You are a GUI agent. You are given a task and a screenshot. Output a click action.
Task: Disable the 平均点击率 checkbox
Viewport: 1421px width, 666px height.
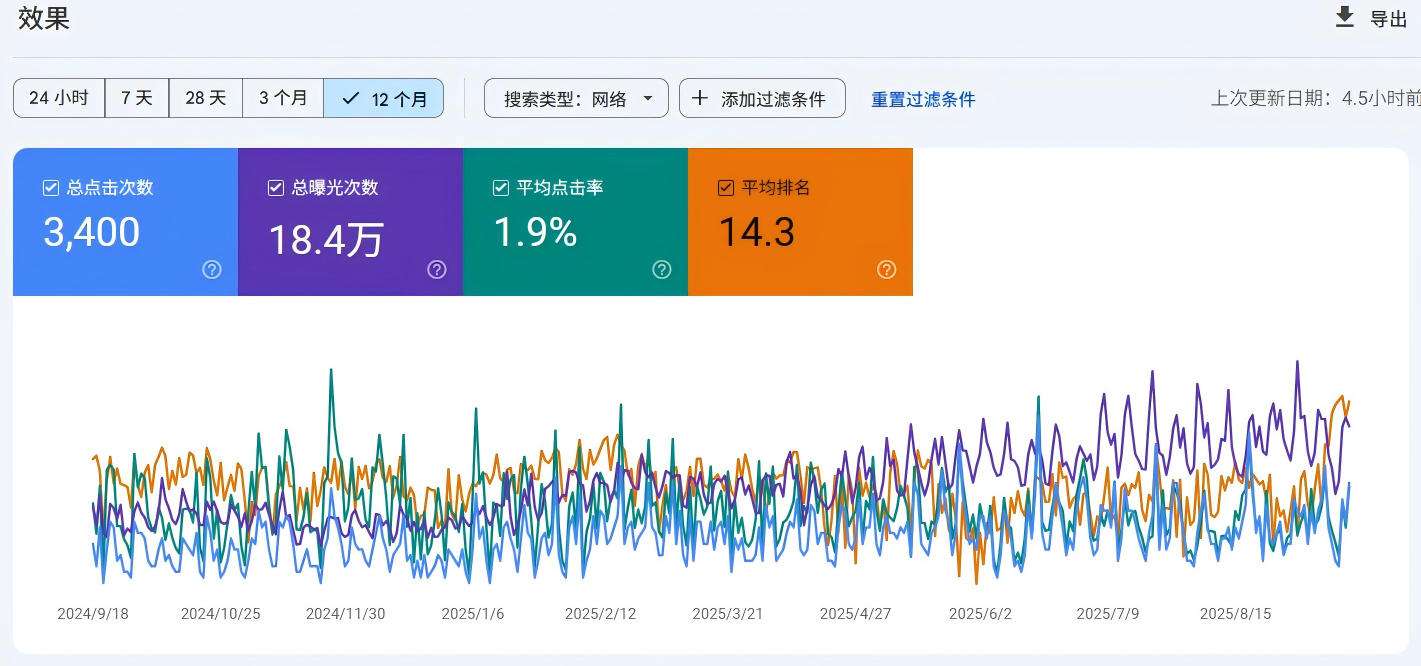coord(501,188)
